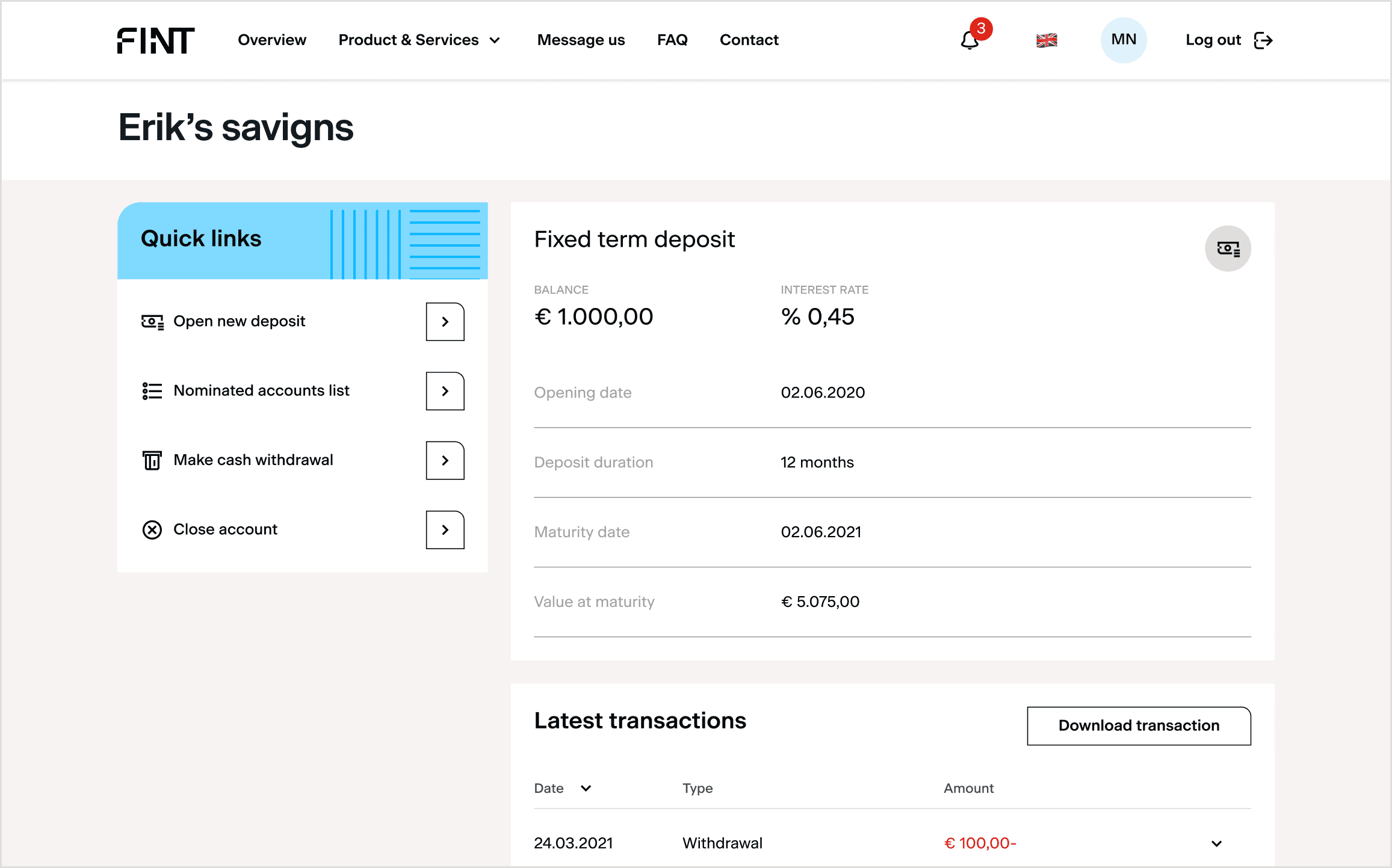Click arrow button next to Open new deposit

click(445, 322)
